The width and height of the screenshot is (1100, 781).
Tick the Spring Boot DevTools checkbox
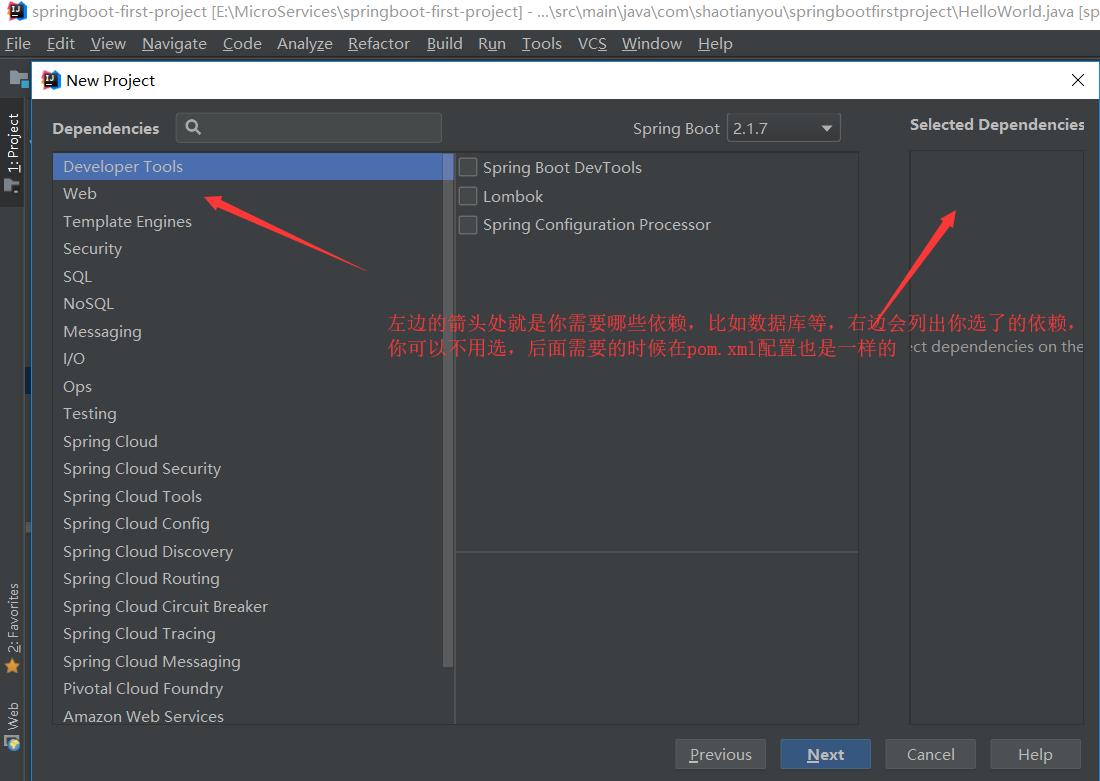click(x=468, y=167)
